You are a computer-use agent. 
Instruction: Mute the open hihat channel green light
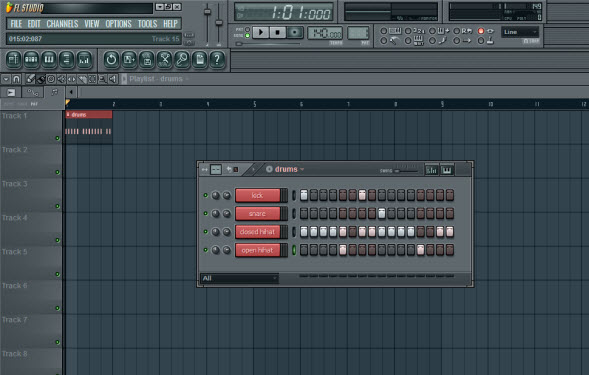click(x=205, y=250)
